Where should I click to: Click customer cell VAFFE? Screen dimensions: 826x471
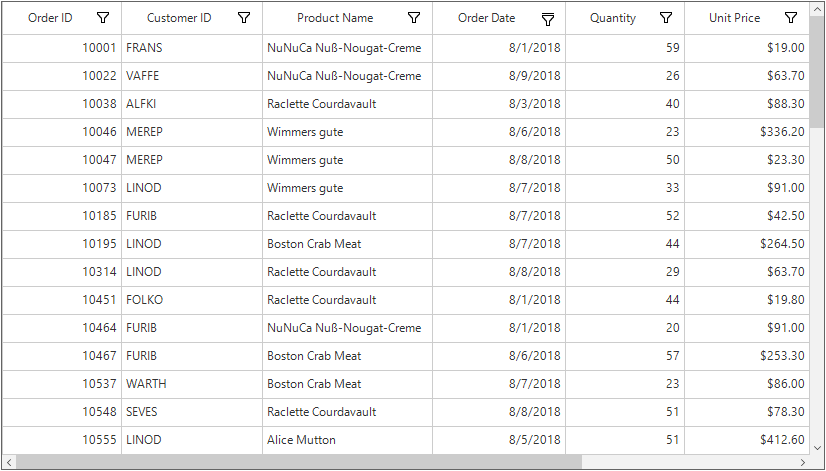tap(192, 76)
